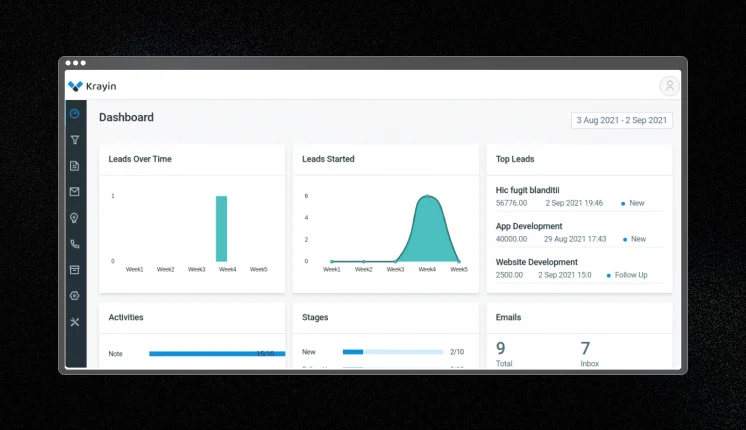Viewport: 746px width, 430px height.
Task: Open Products box icon in sidebar
Action: (x=74, y=270)
